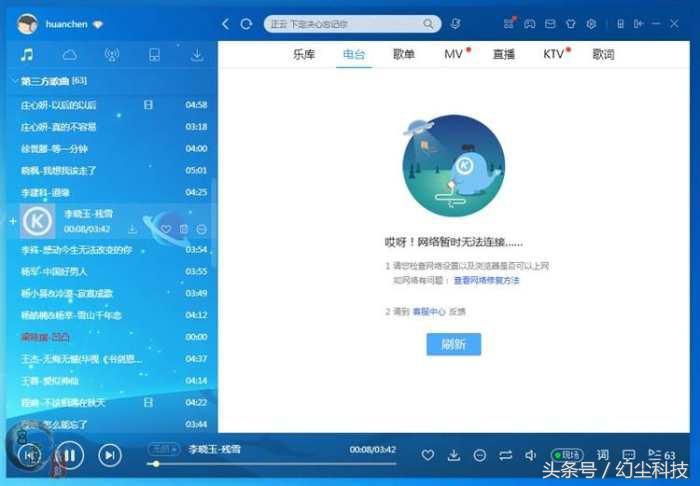Image resolution: width=700 pixels, height=486 pixels.
Task: Open the 歌单 tab
Action: (x=404, y=54)
